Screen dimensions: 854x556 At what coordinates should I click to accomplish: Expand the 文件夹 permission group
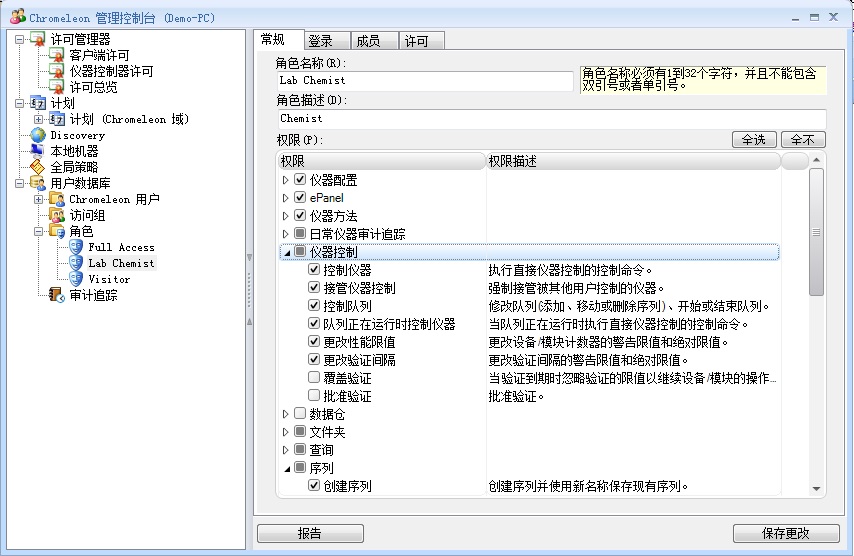tap(285, 432)
